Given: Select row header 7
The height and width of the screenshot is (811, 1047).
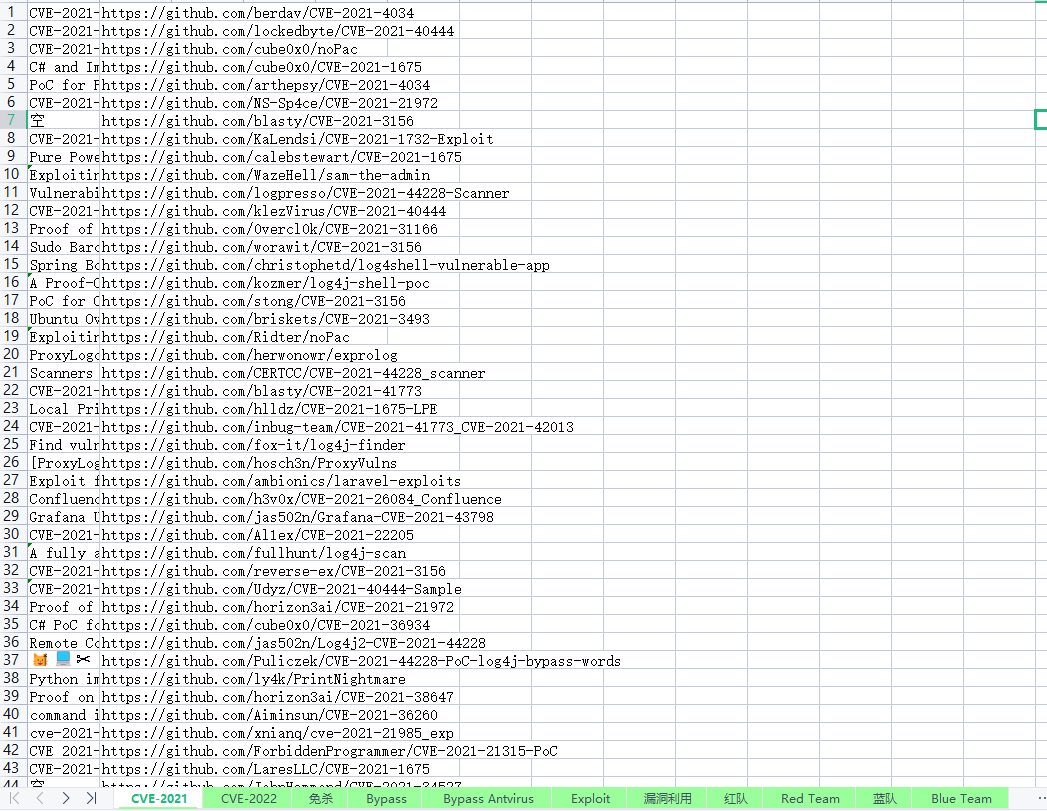Looking at the screenshot, I should point(11,120).
